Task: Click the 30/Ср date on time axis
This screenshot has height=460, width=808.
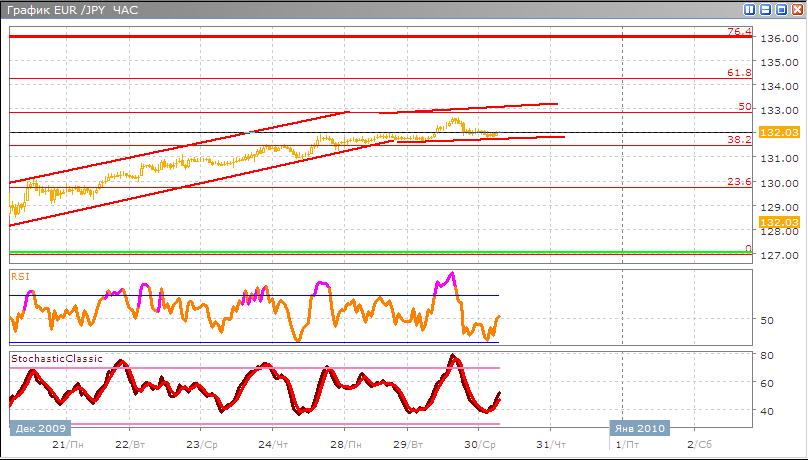Action: click(481, 443)
